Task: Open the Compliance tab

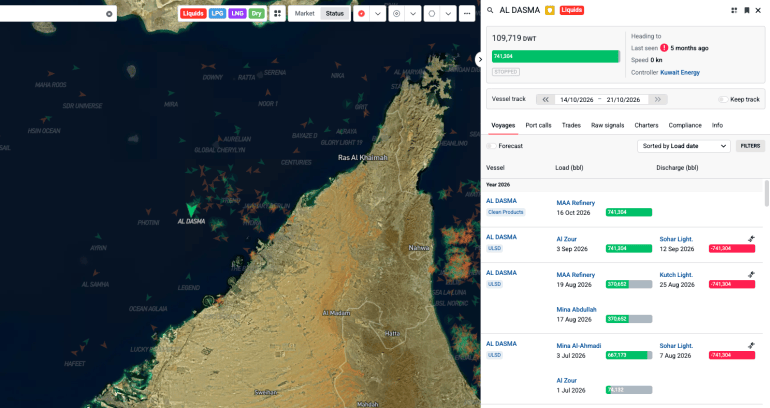Action: click(x=685, y=125)
